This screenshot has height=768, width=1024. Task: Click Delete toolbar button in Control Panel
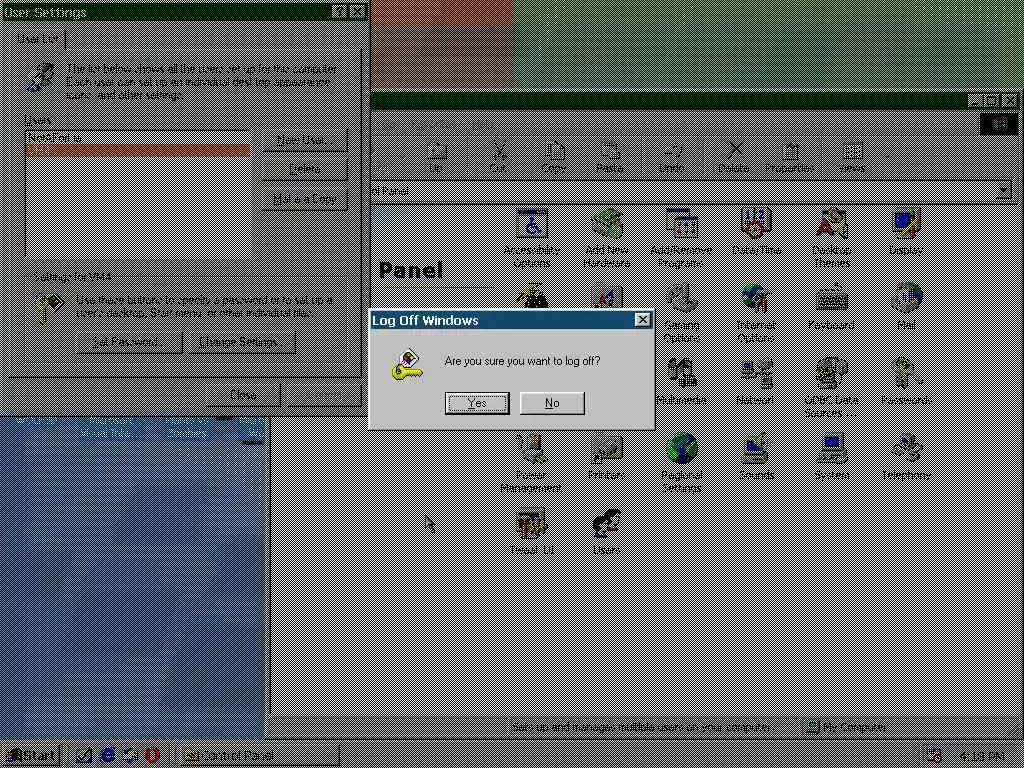click(x=734, y=158)
